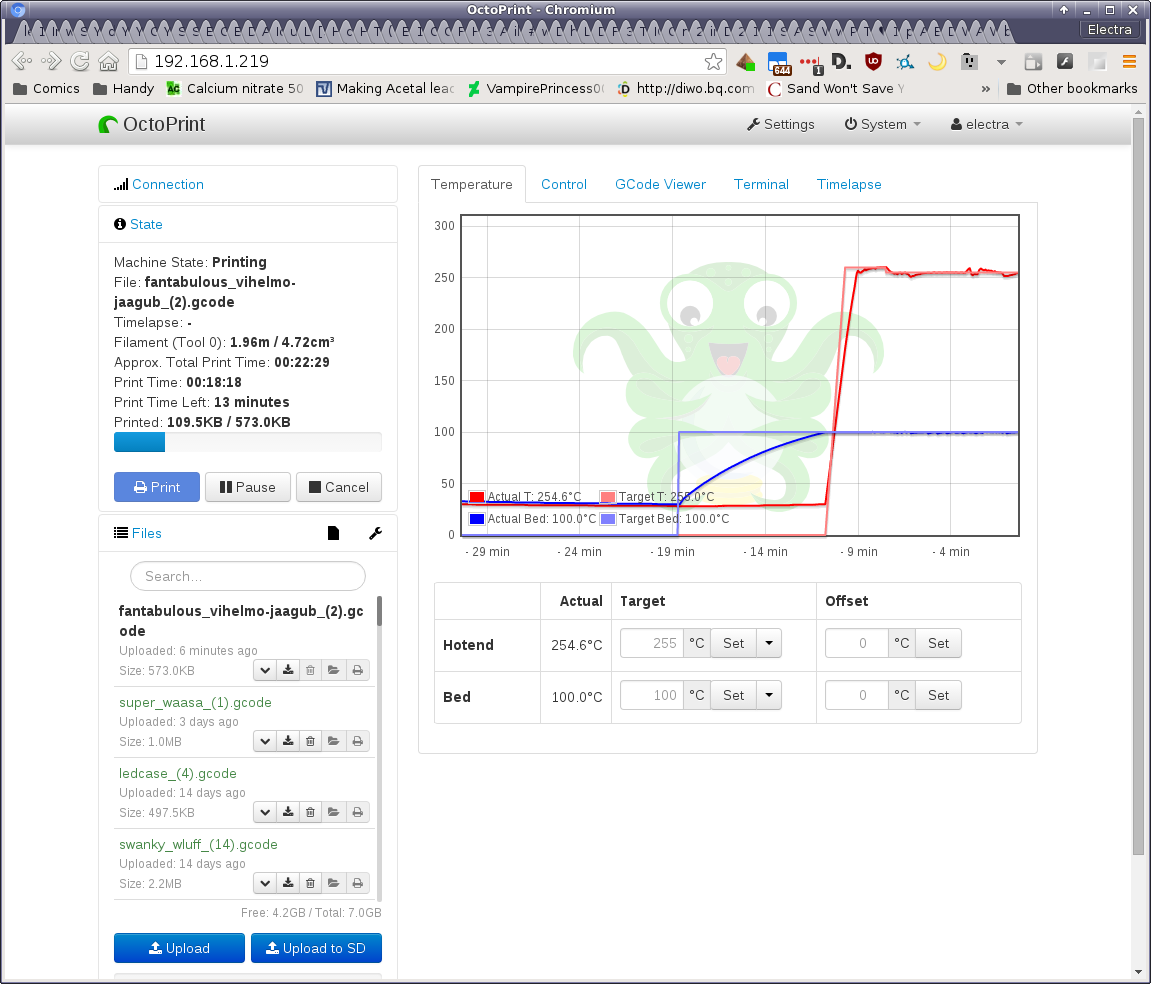Open the uBlock Origin extension icon
The width and height of the screenshot is (1151, 984).
click(873, 62)
